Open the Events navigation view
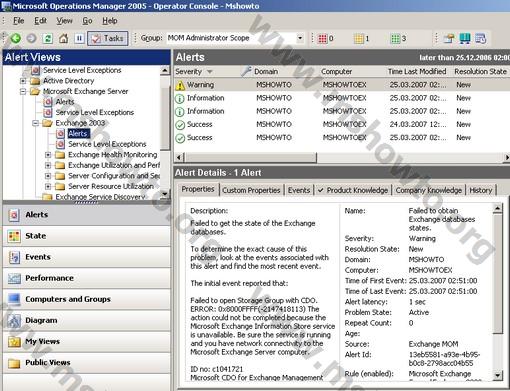510x391 pixels. click(86, 257)
